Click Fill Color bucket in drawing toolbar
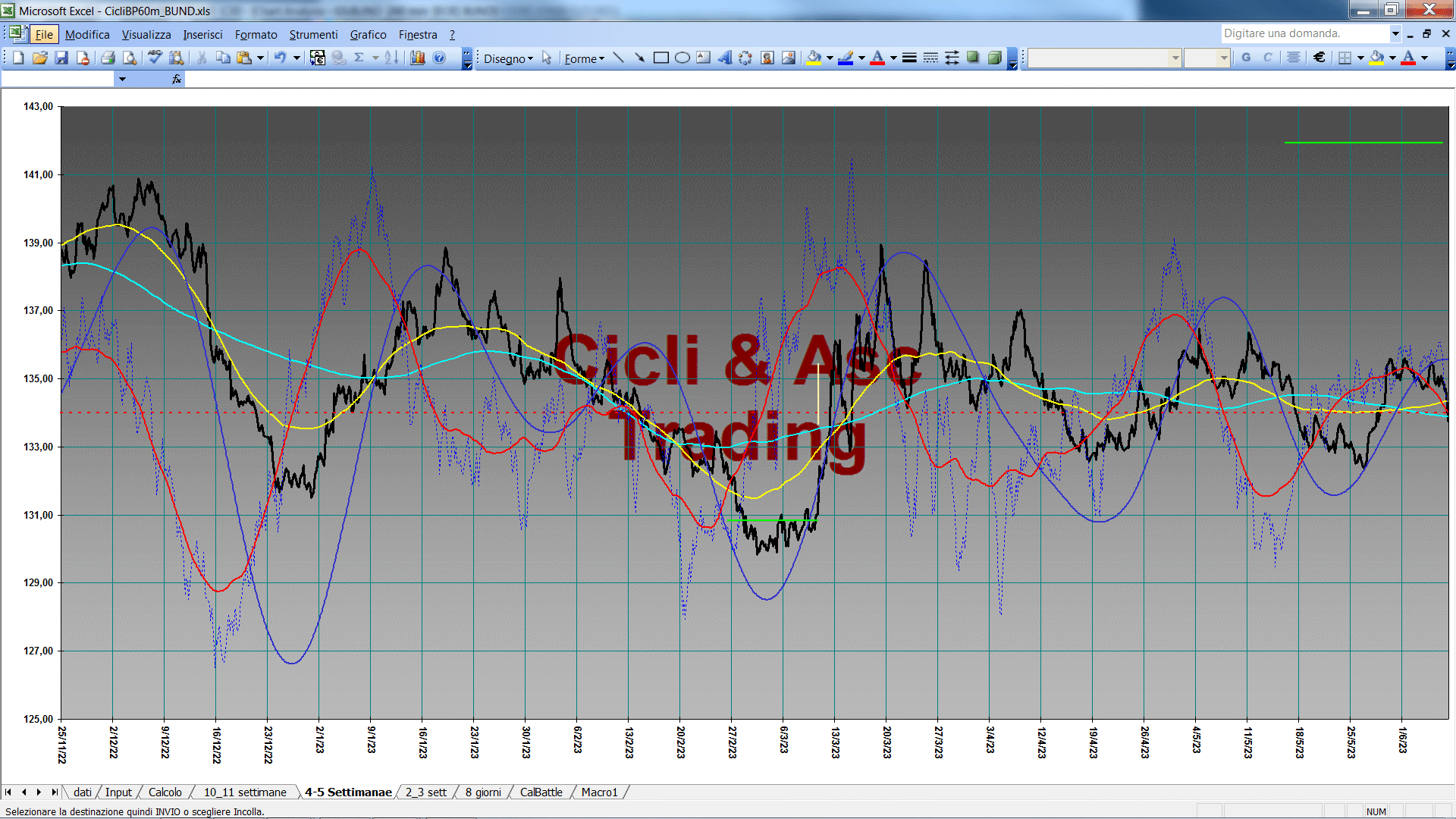Screen dimensions: 1456x819 coord(814,58)
